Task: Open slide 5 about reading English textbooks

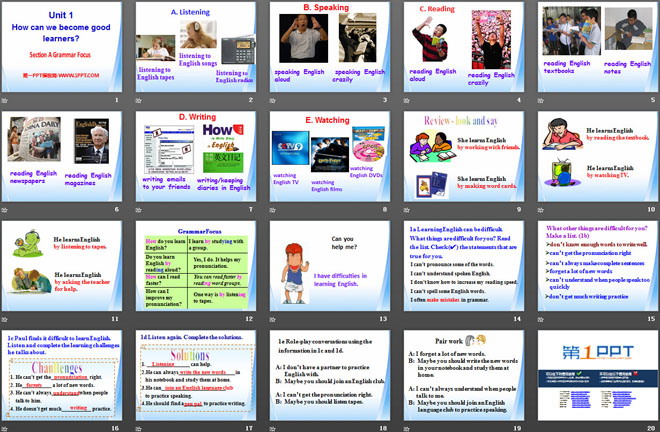Action: (598, 47)
